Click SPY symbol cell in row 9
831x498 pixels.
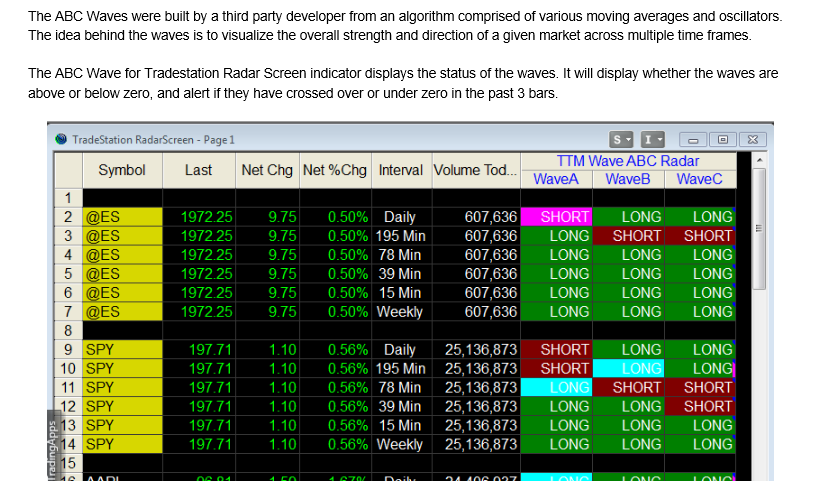(122, 350)
